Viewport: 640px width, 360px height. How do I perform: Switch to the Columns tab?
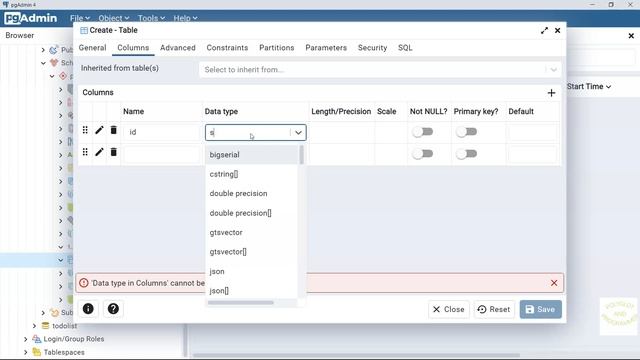(133, 48)
